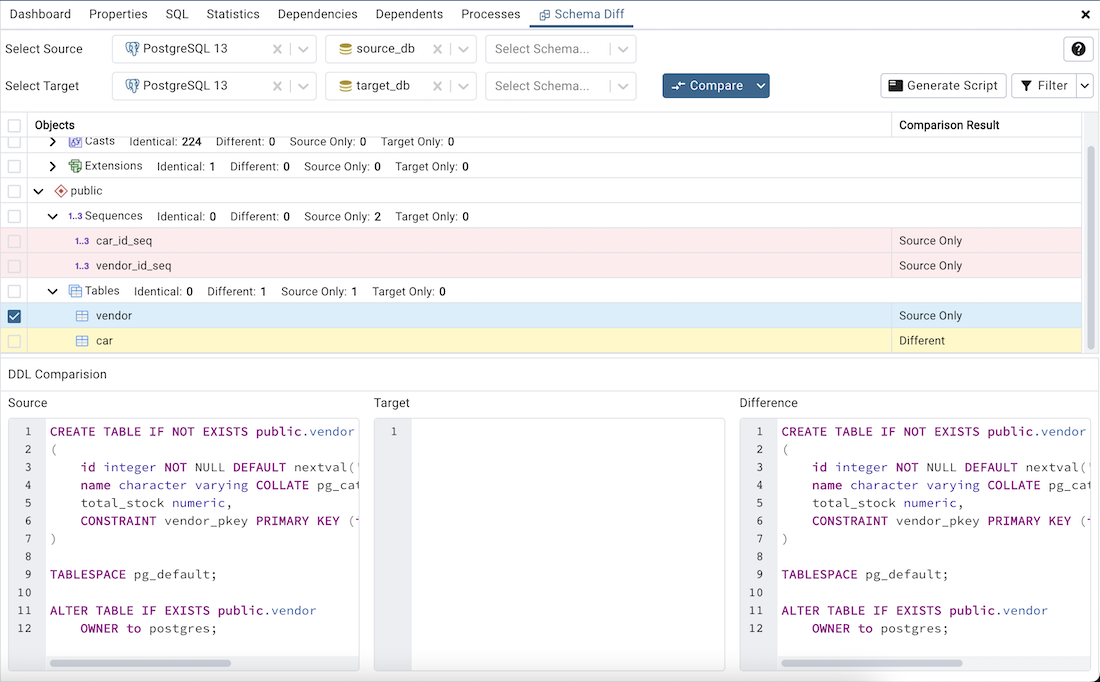
Task: Switch to the Dependencies tab
Action: (317, 14)
